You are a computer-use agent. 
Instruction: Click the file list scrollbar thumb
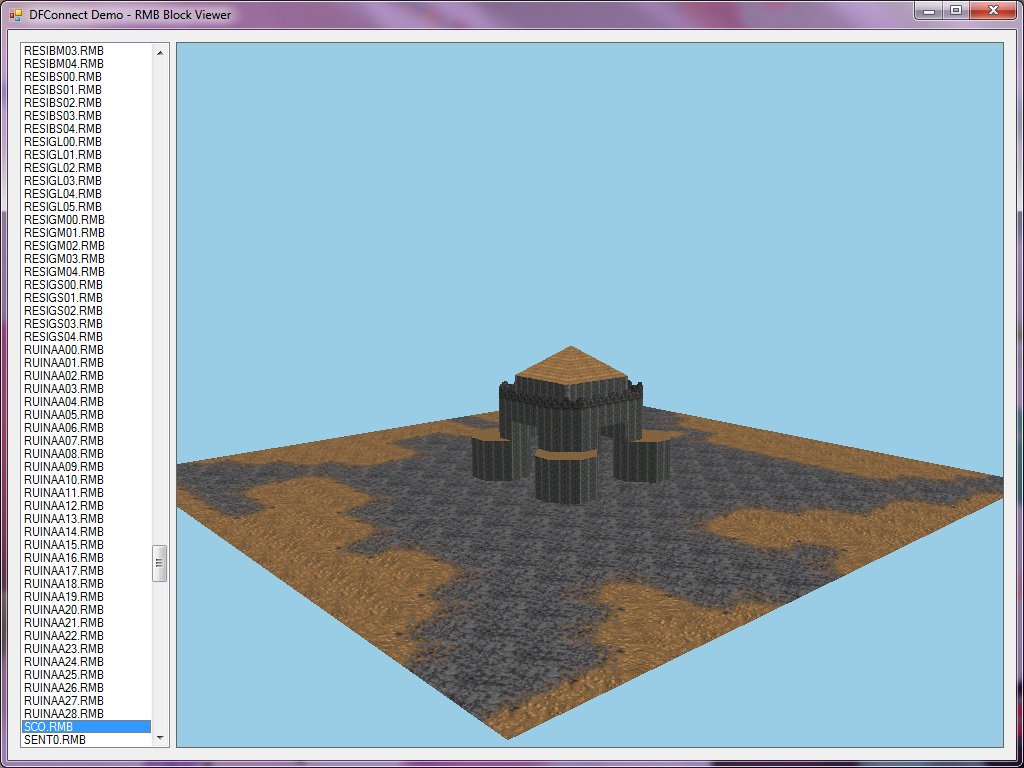160,563
